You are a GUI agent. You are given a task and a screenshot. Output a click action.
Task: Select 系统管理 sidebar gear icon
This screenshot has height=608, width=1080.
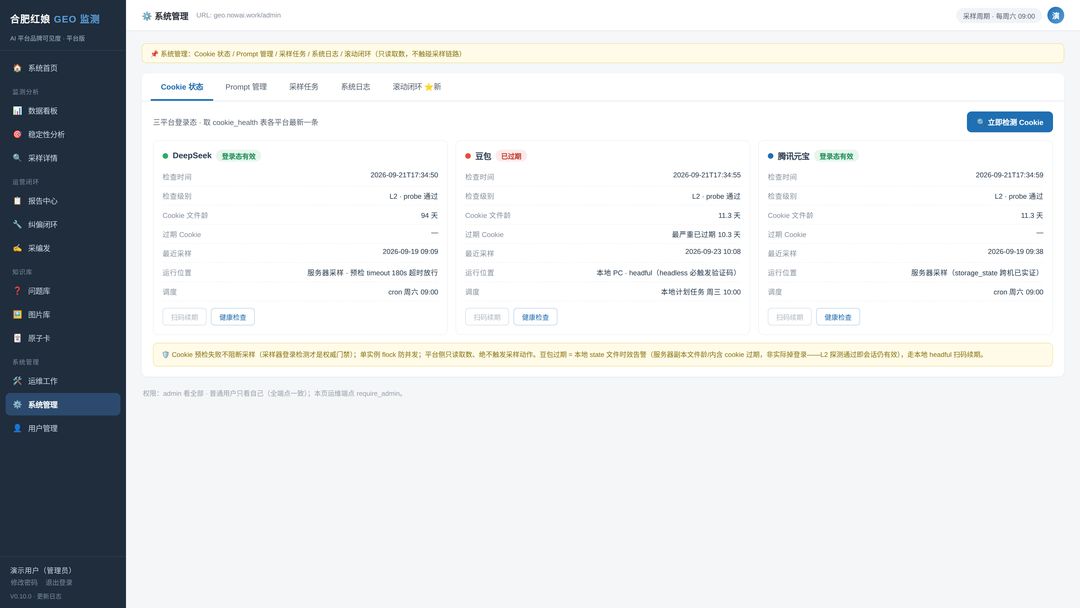17,405
